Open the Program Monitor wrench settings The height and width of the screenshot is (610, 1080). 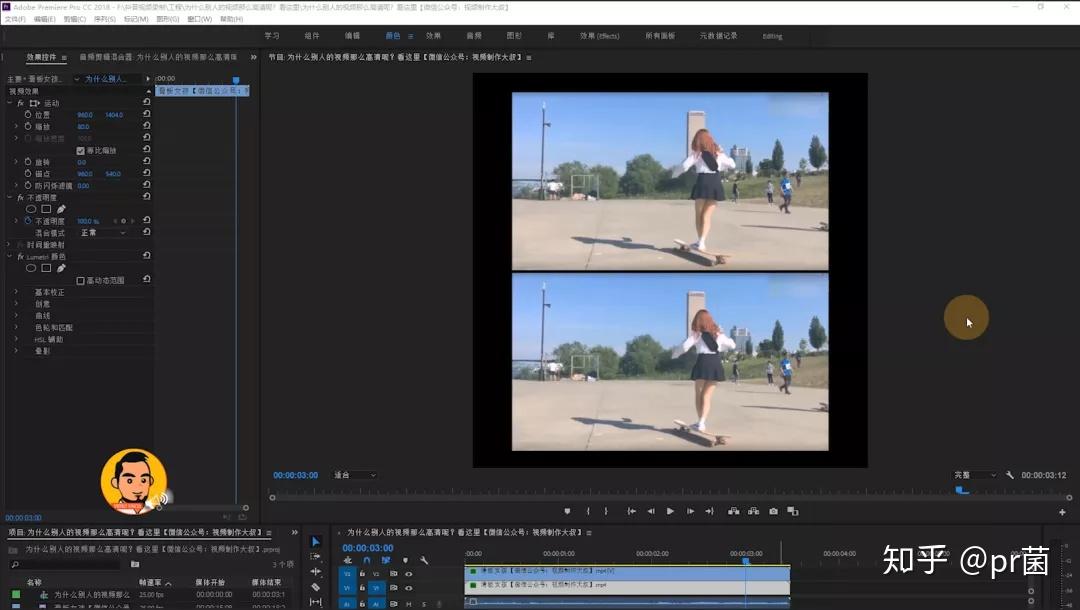tap(1010, 475)
